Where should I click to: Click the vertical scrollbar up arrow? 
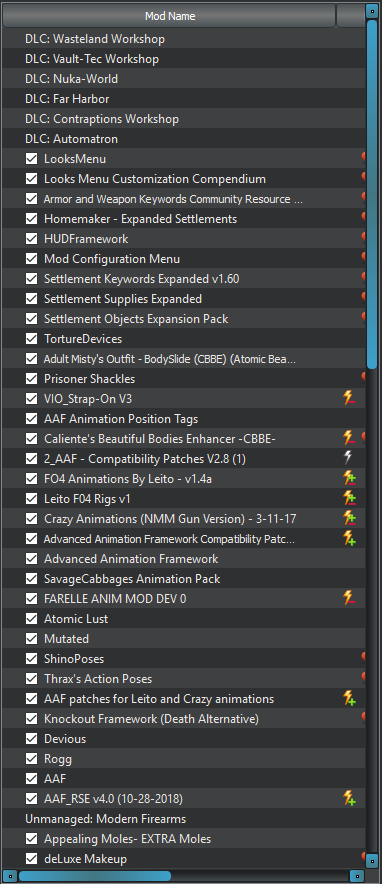(371, 11)
